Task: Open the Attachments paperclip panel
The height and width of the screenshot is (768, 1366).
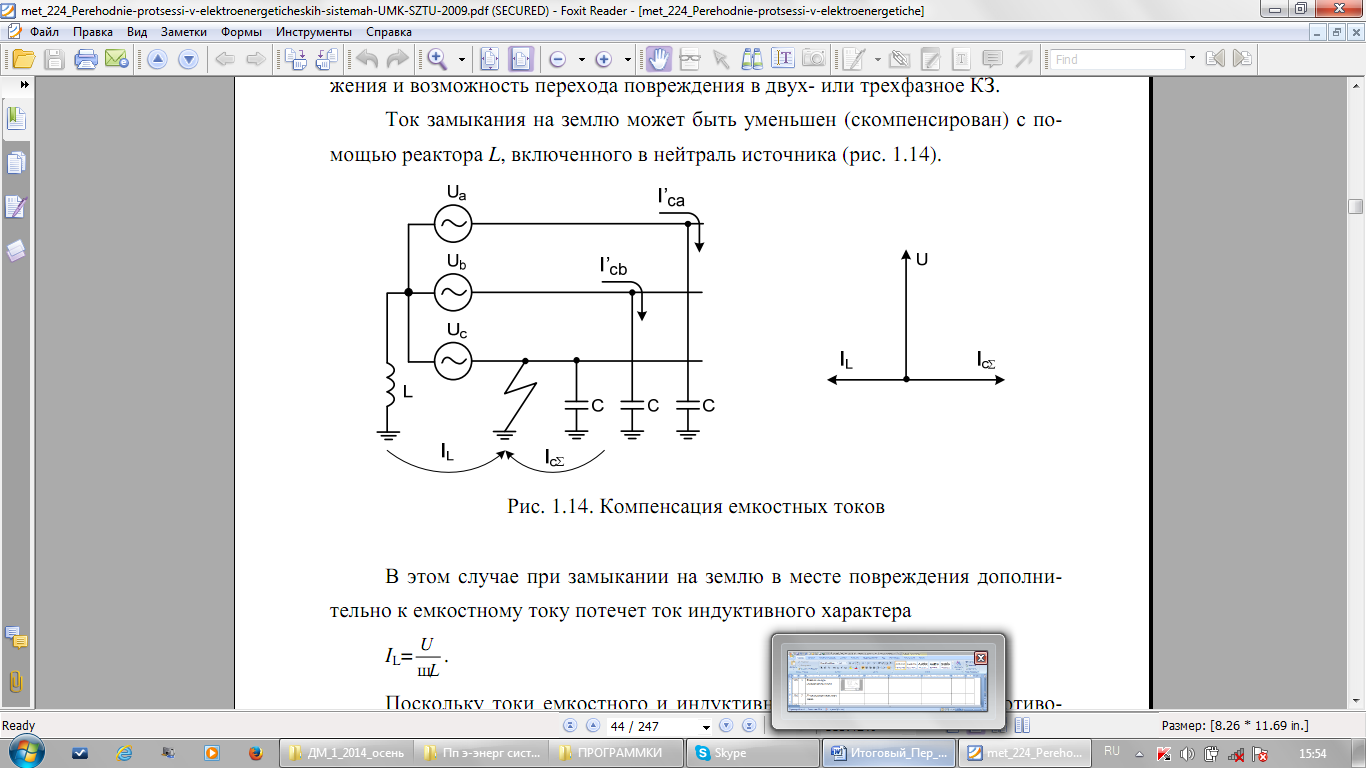Action: [16, 681]
